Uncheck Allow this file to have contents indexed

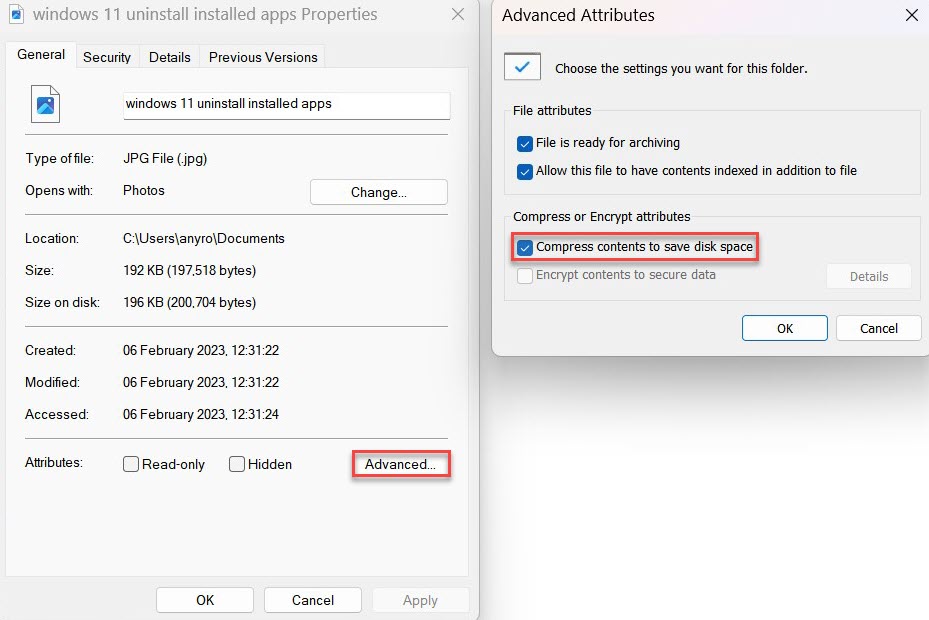coord(524,171)
